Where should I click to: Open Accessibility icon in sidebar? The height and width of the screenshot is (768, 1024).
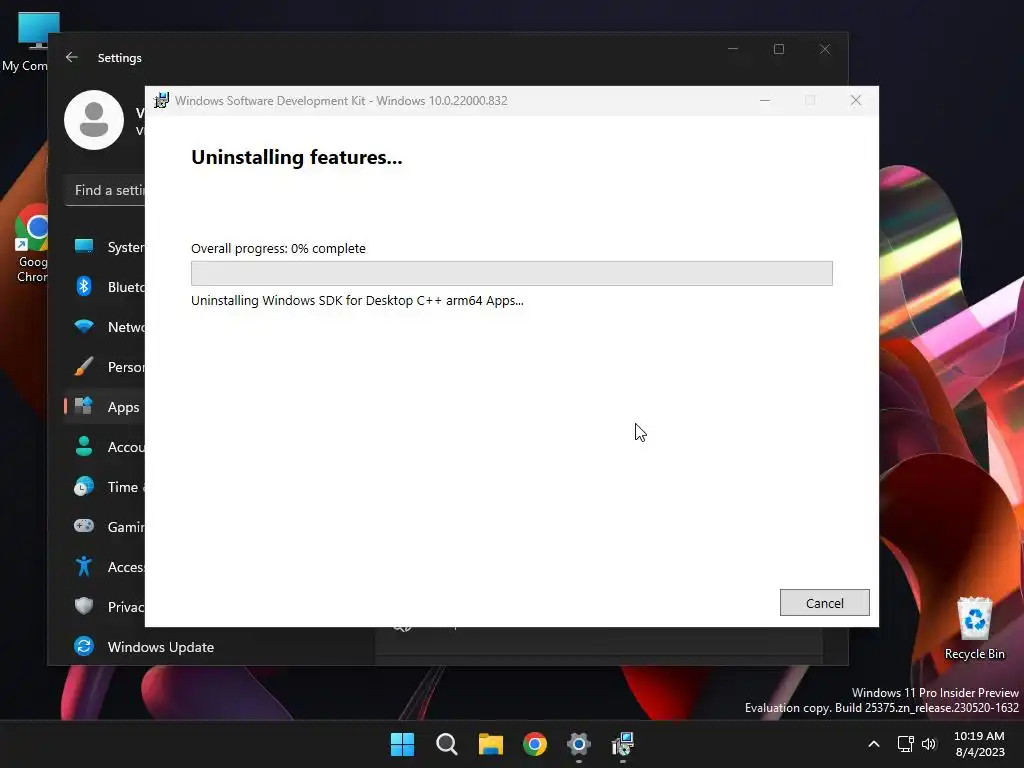click(84, 566)
